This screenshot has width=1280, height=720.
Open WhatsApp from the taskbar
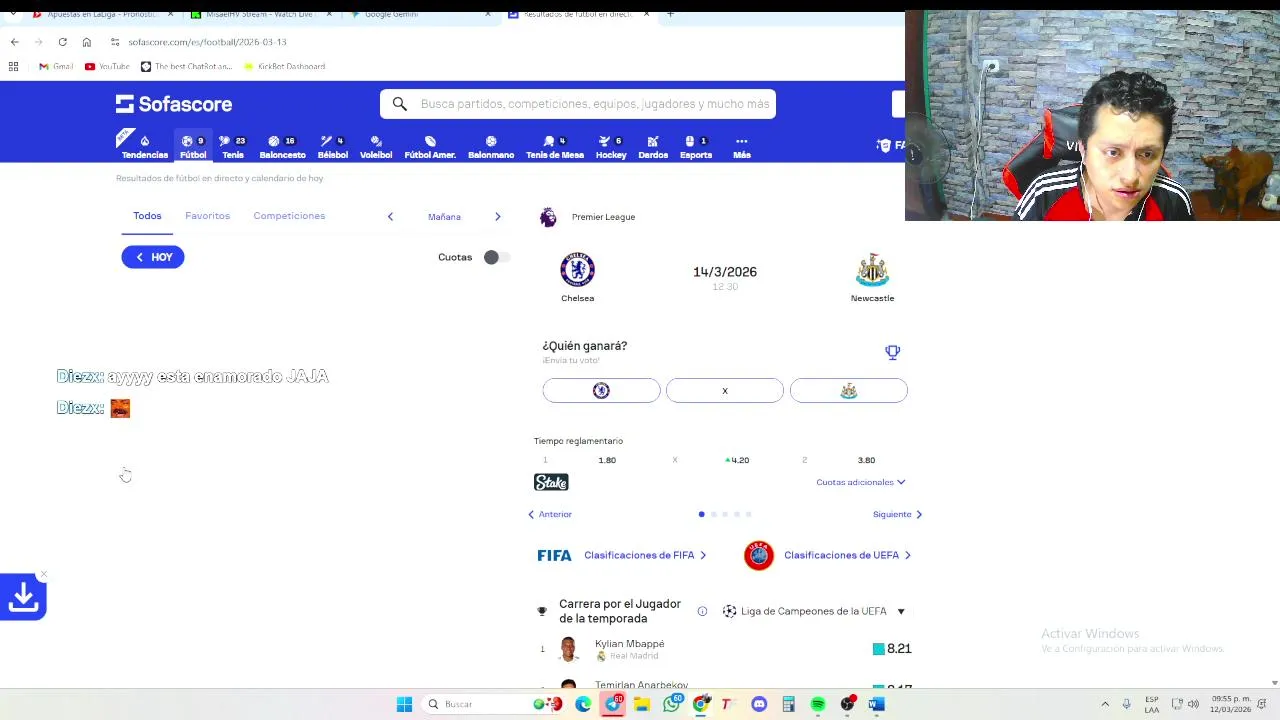(x=672, y=704)
